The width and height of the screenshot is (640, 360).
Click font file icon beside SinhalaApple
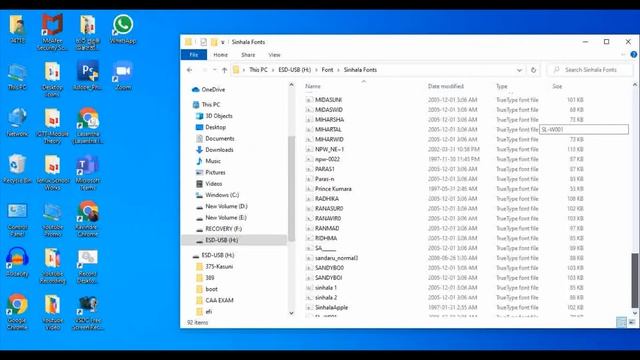[309, 307]
